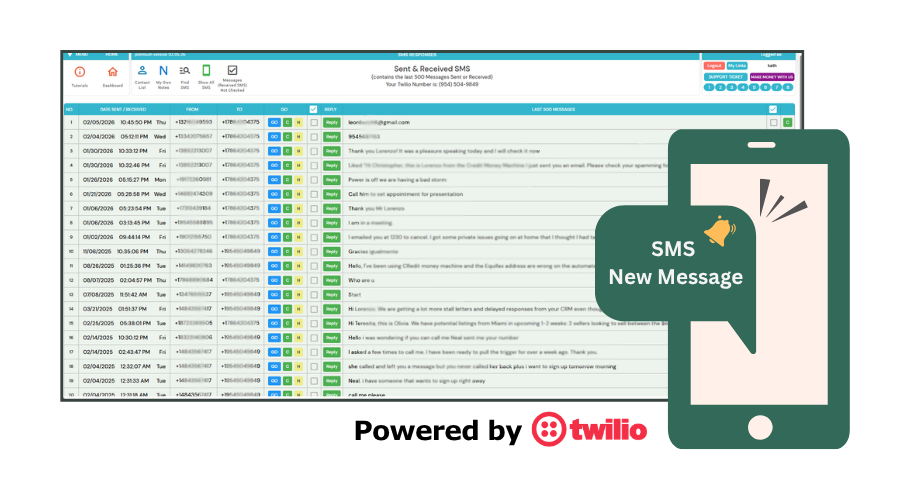Click the LAST 500 MESSAGES column header
900x500 pixels.
pos(553,109)
